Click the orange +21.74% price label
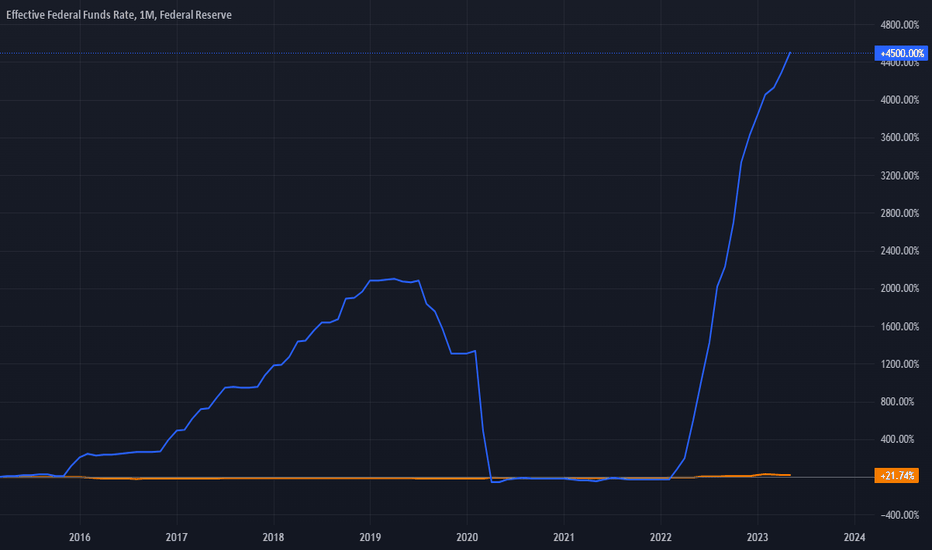The width and height of the screenshot is (932, 550). tap(896, 476)
